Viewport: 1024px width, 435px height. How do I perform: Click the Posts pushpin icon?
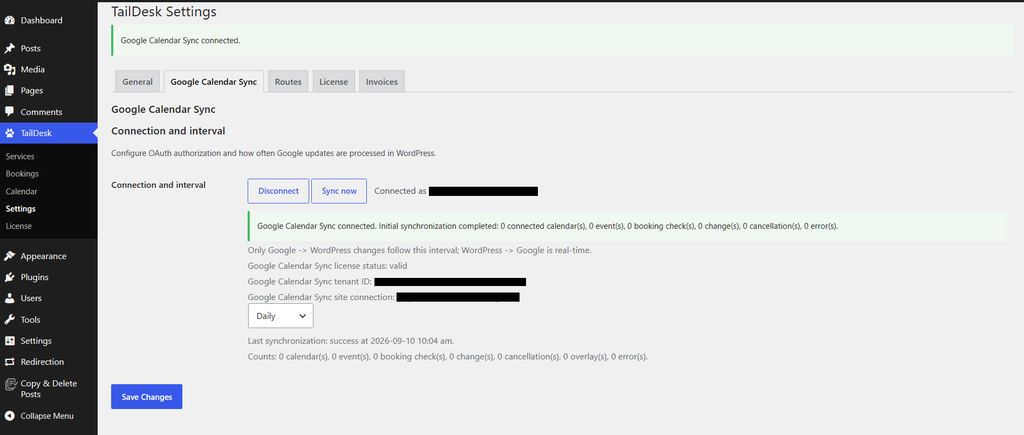[10, 48]
